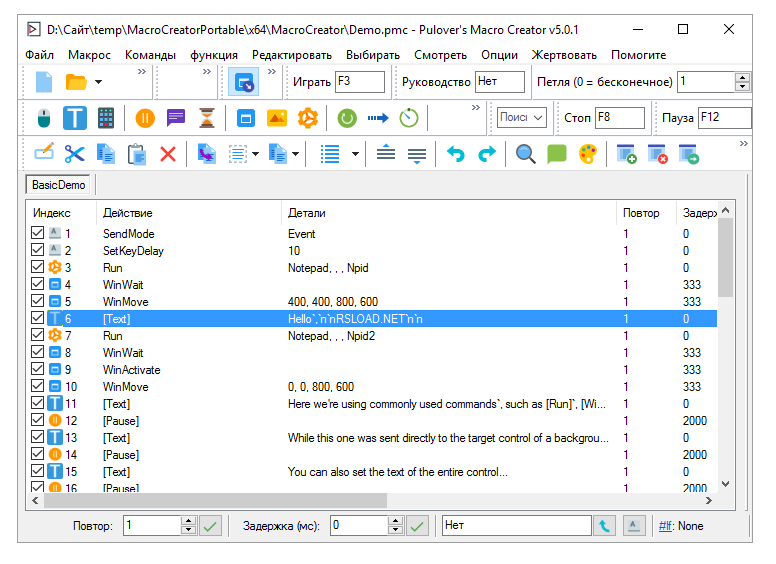This screenshot has width=776, height=564.
Task: Toggle checkbox for selected row 6 [Text]
Action: coord(37,318)
